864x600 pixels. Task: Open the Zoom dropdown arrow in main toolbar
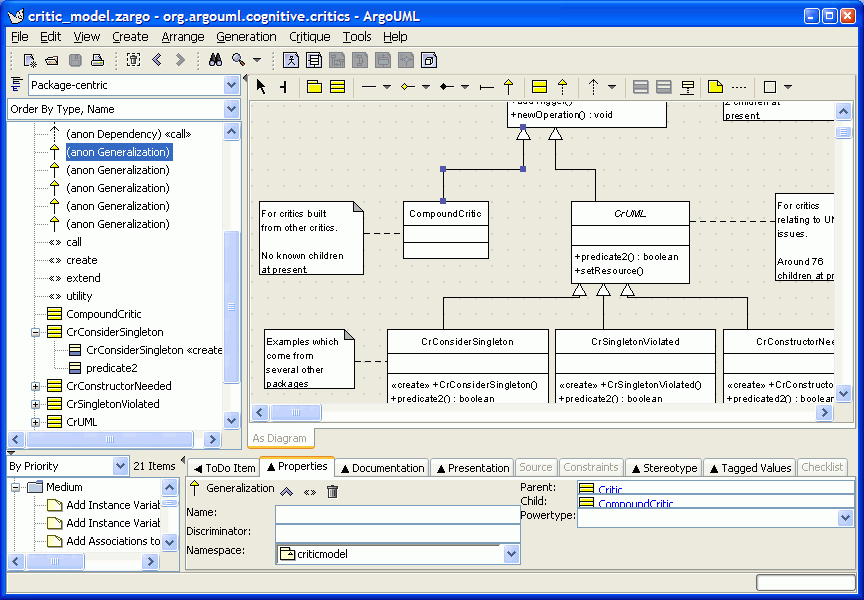point(257,60)
